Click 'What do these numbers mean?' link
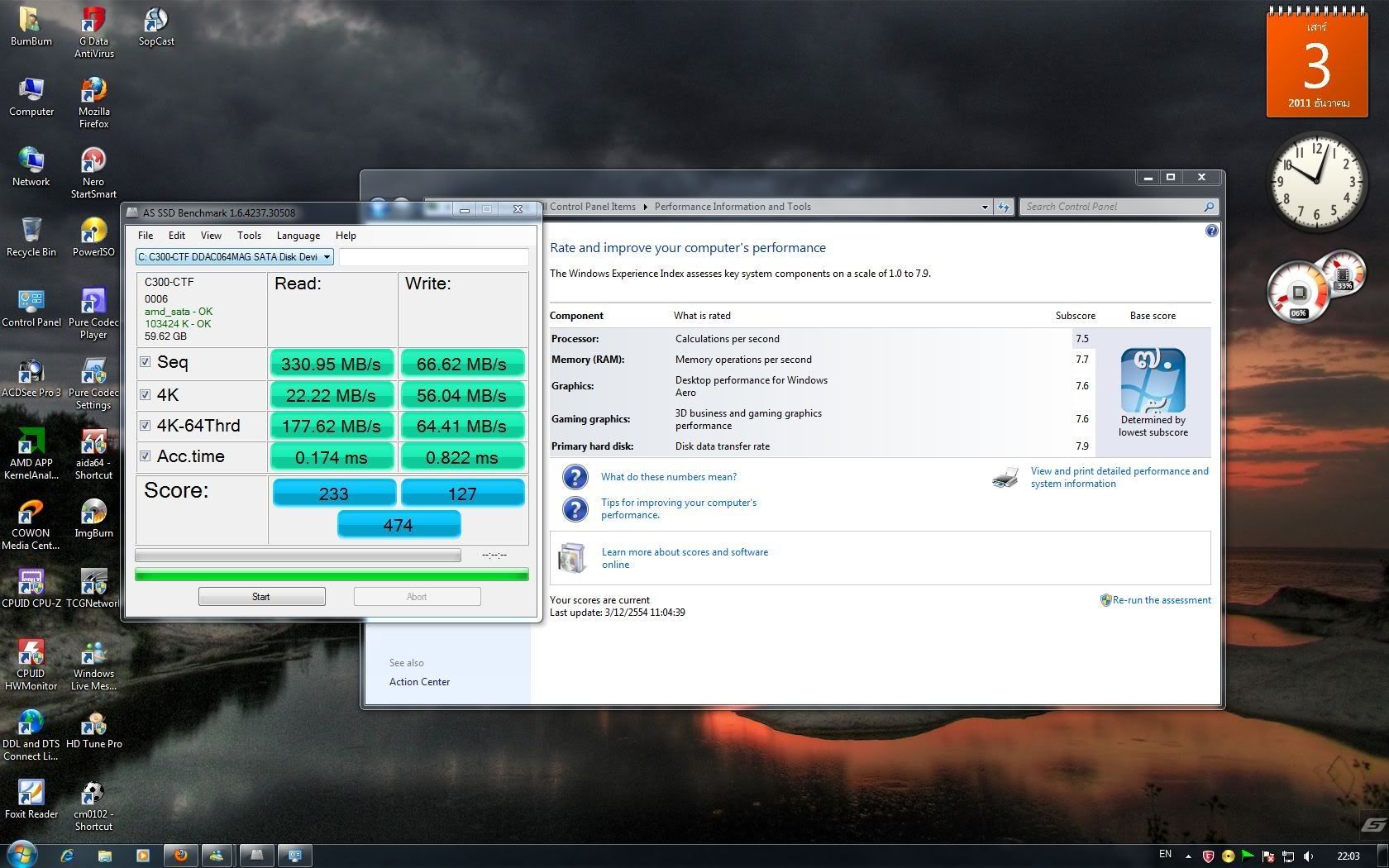1389x868 pixels. [x=668, y=477]
